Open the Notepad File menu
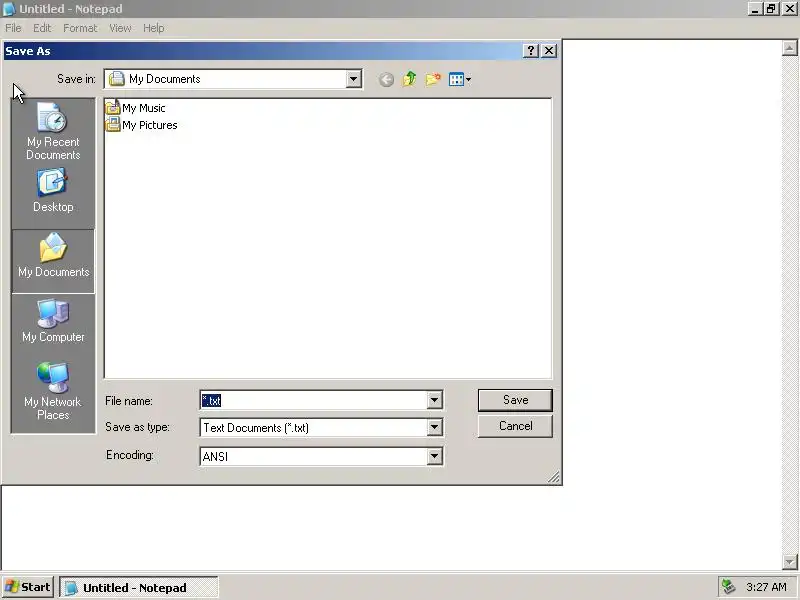Viewport: 800px width, 600px height. [x=13, y=28]
